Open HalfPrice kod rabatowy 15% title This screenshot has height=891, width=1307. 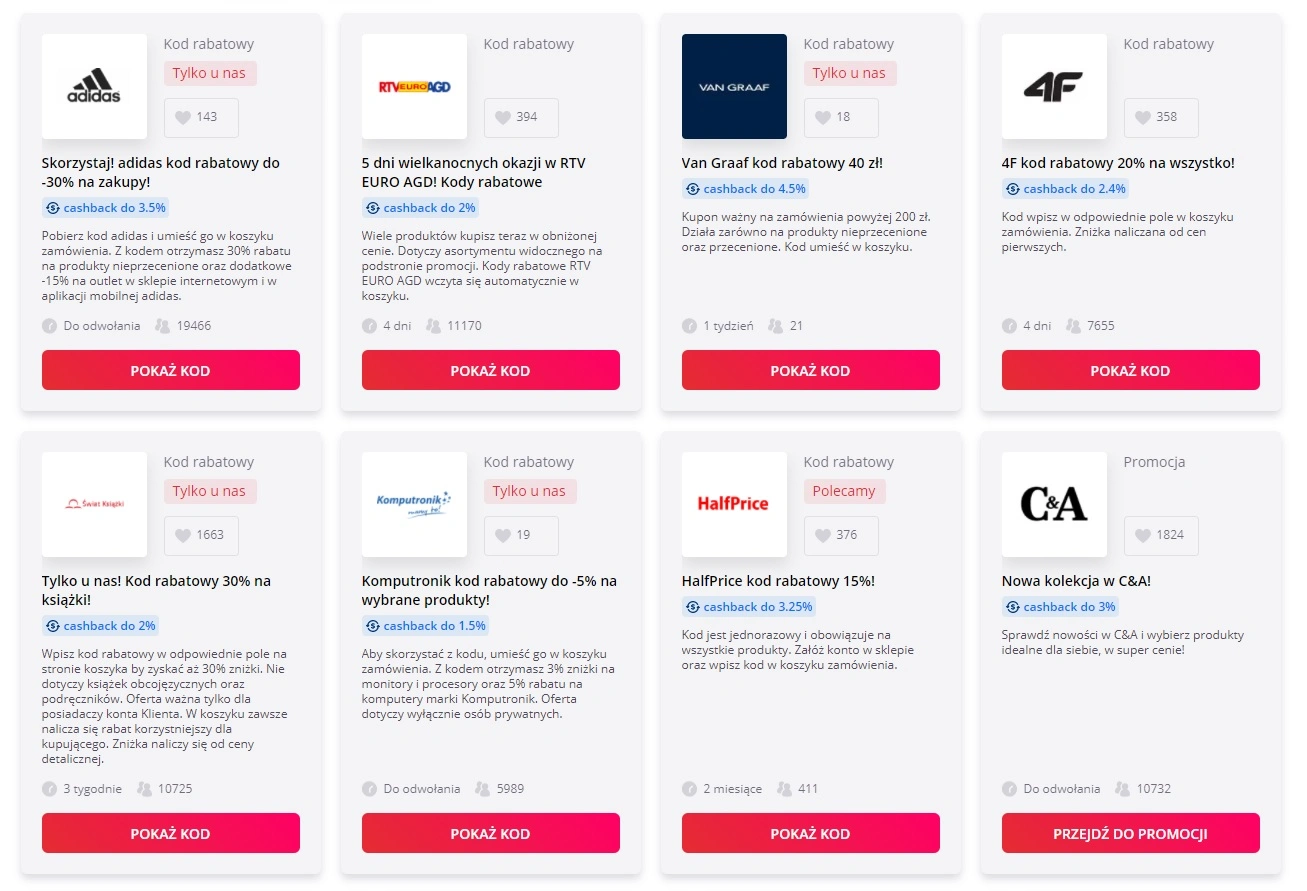[778, 581]
